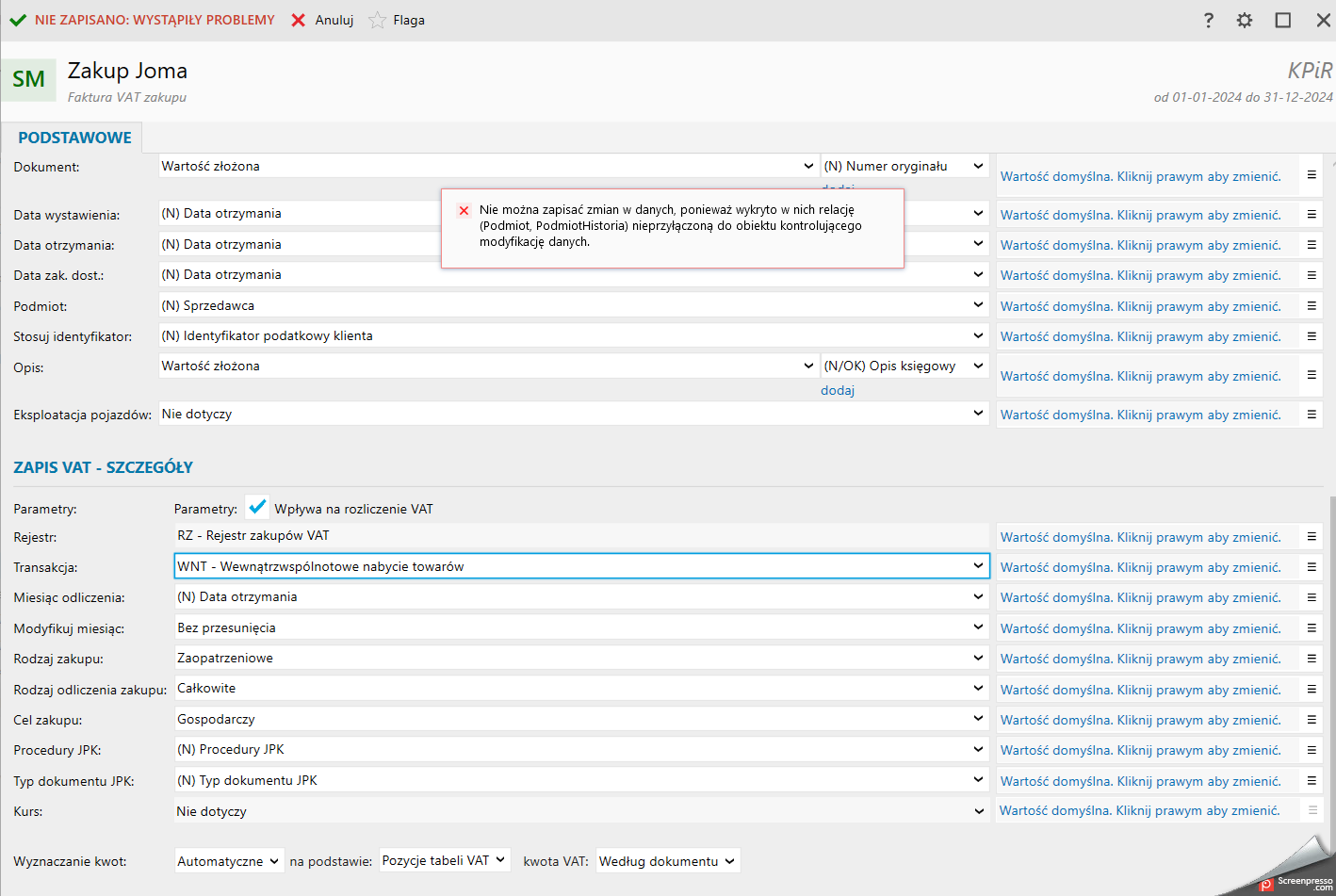
Task: Click the Flaga star icon
Action: pos(377,20)
